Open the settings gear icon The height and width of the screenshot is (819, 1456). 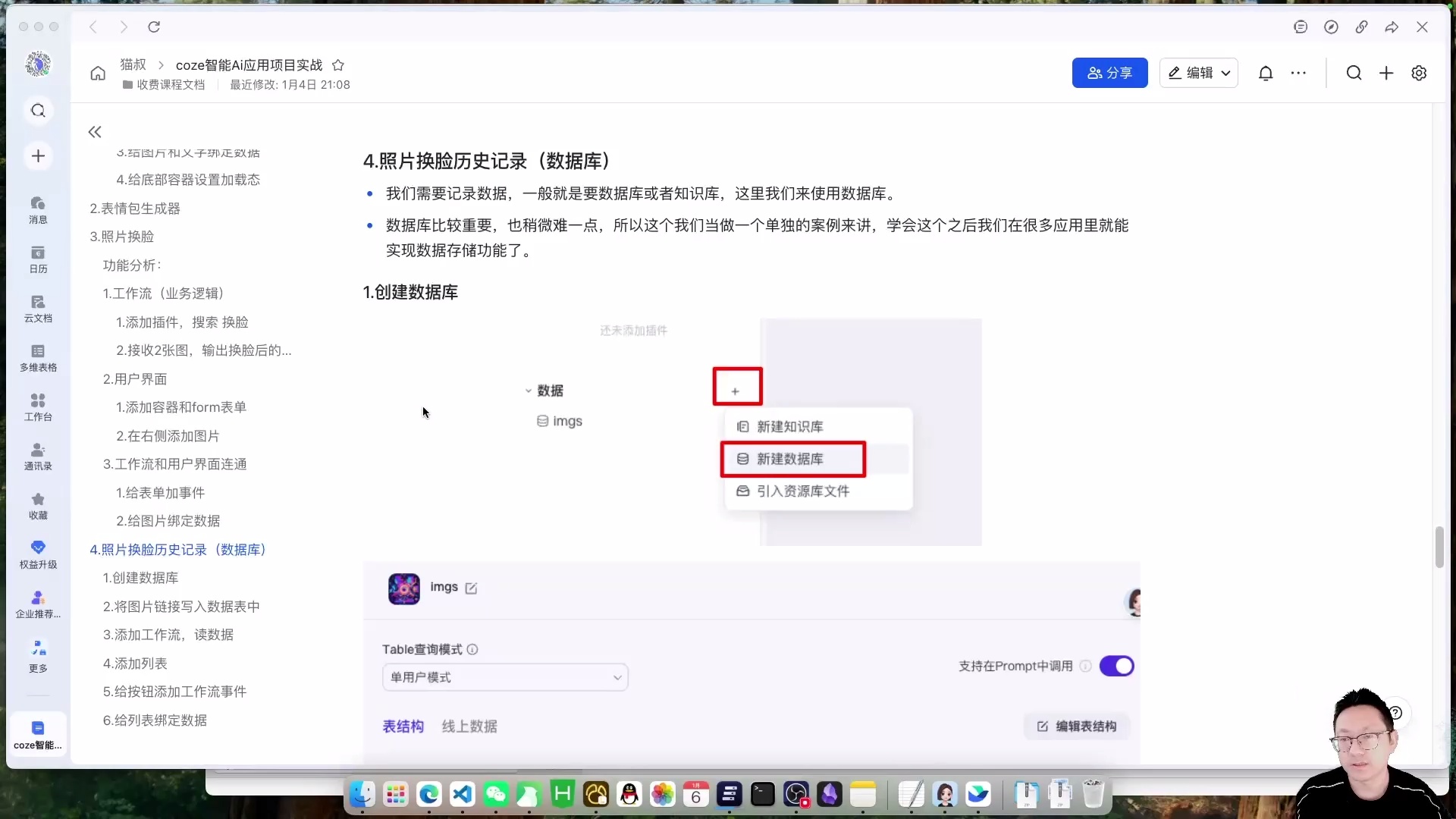1419,73
